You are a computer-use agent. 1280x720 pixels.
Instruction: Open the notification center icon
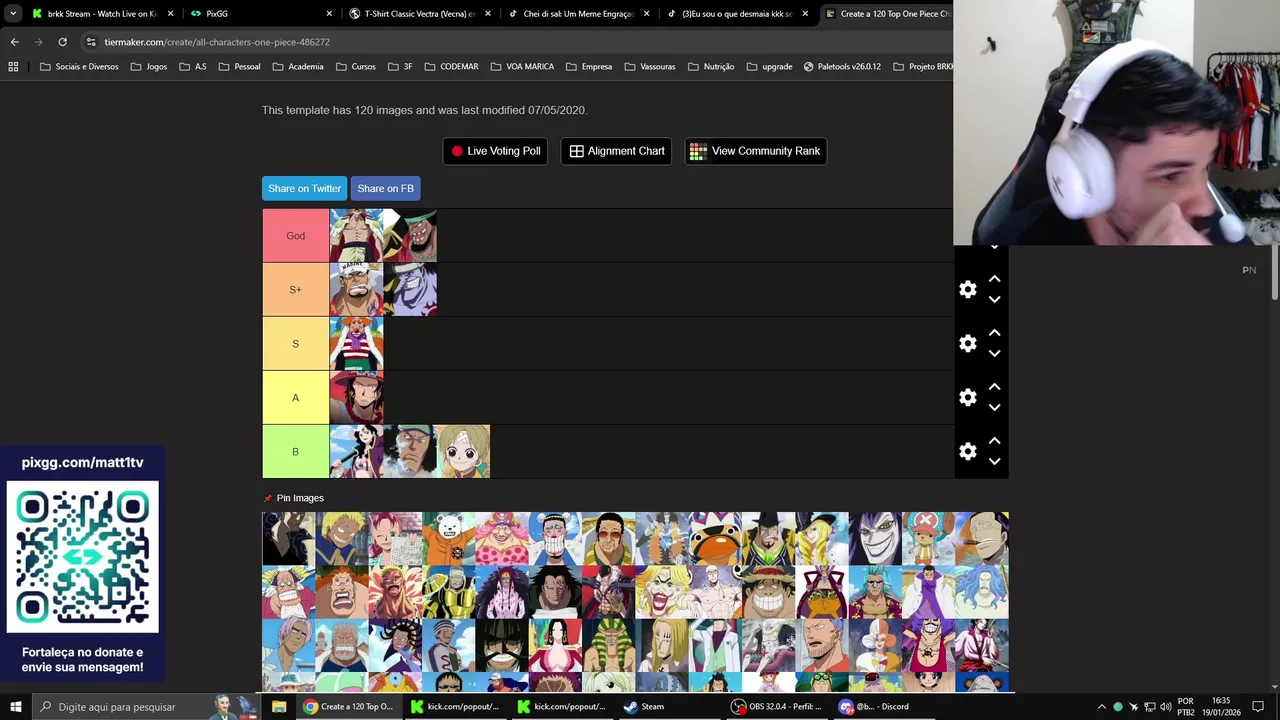point(1258,707)
